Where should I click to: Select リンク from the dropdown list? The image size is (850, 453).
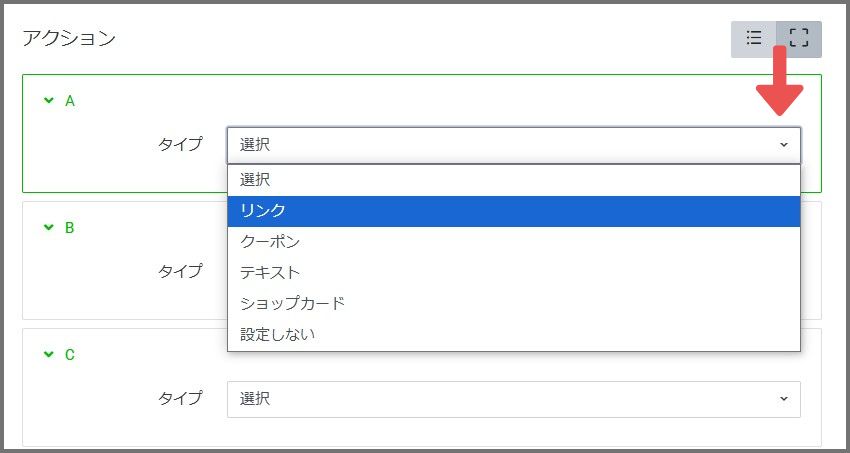[513, 211]
